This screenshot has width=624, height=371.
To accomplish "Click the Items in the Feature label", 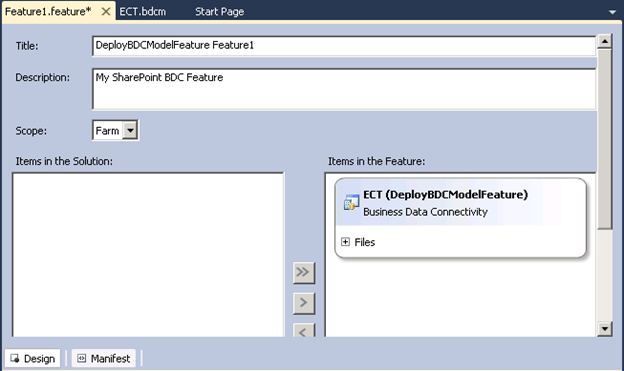I will click(376, 161).
